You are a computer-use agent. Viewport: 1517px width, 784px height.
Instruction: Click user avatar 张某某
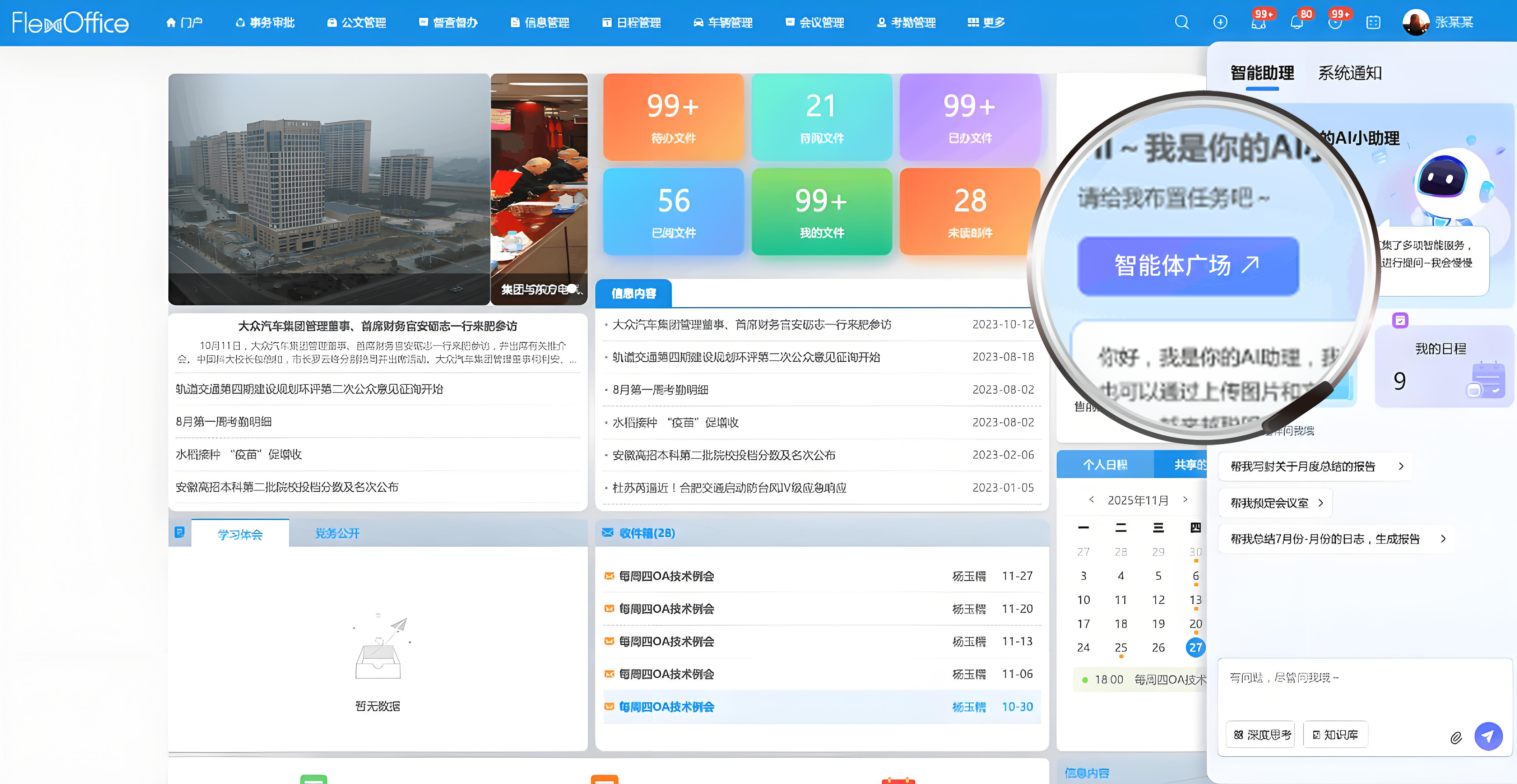1416,22
